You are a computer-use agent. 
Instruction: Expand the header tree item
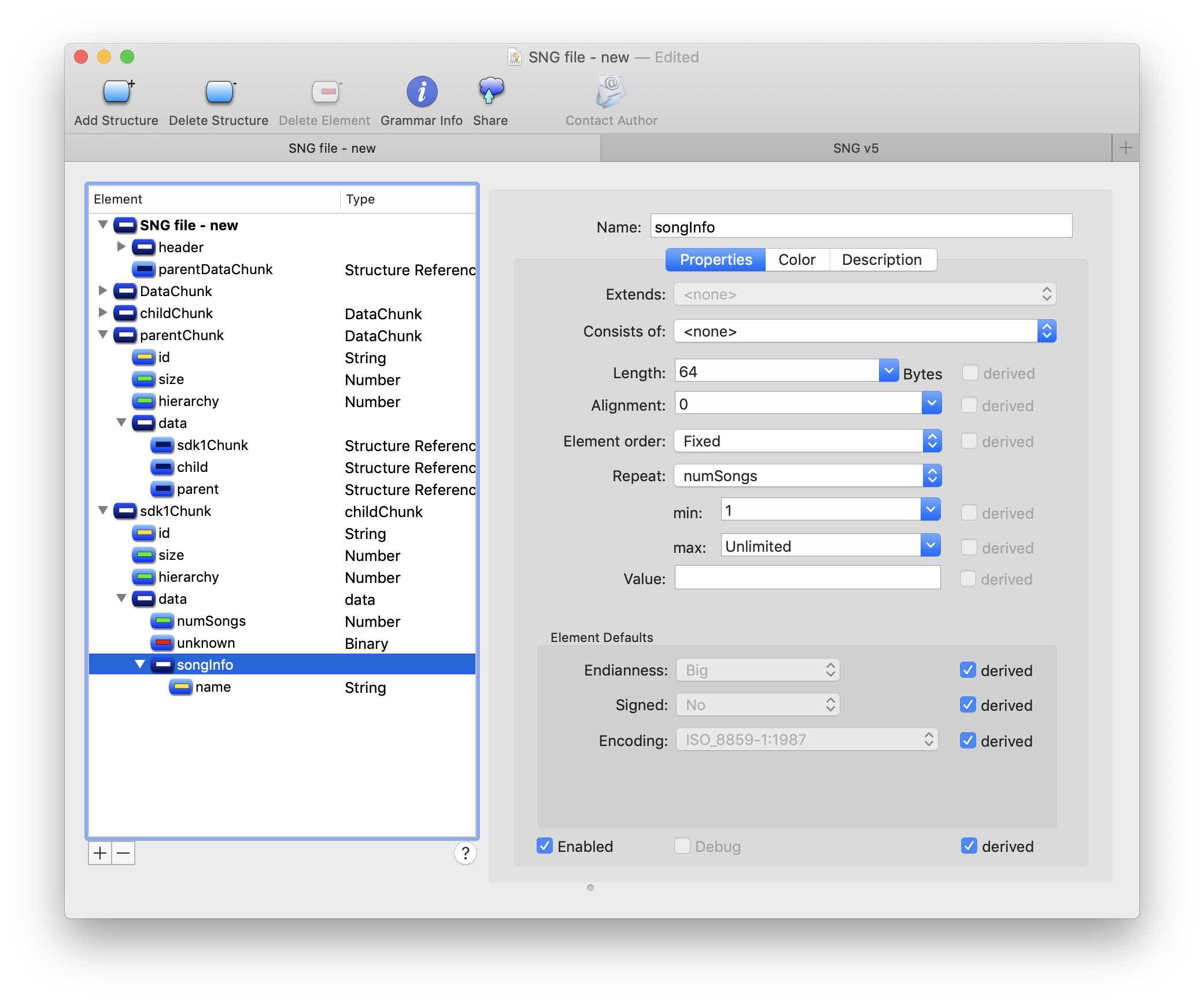(x=121, y=247)
